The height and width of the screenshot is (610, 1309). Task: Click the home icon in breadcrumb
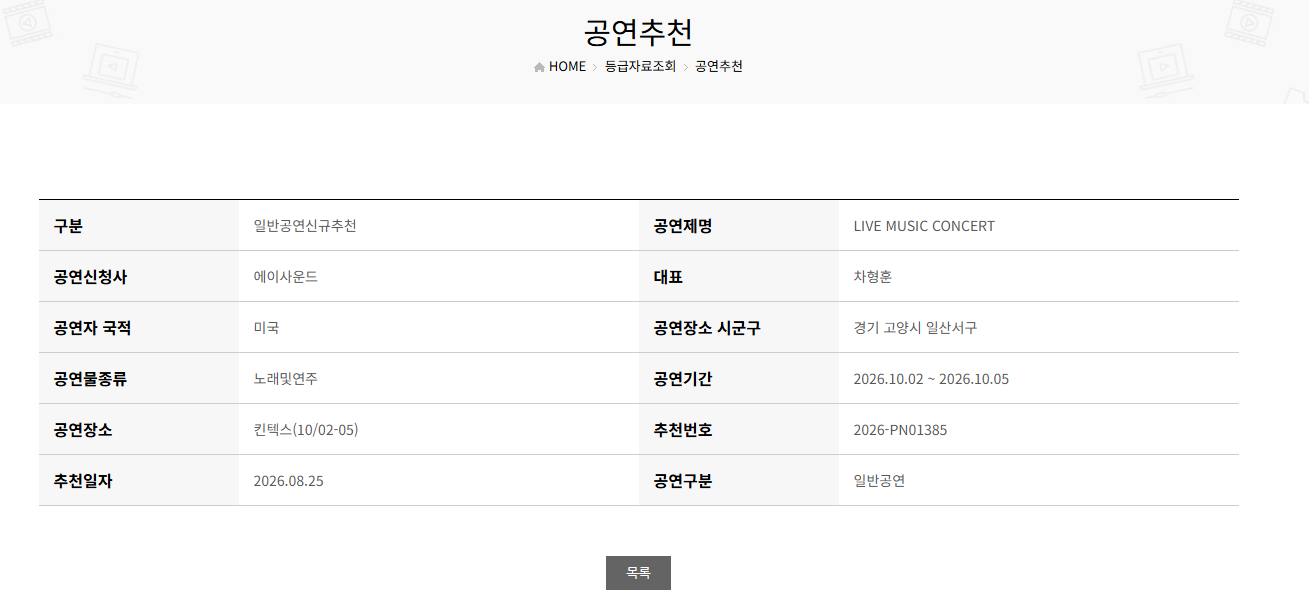[x=540, y=67]
